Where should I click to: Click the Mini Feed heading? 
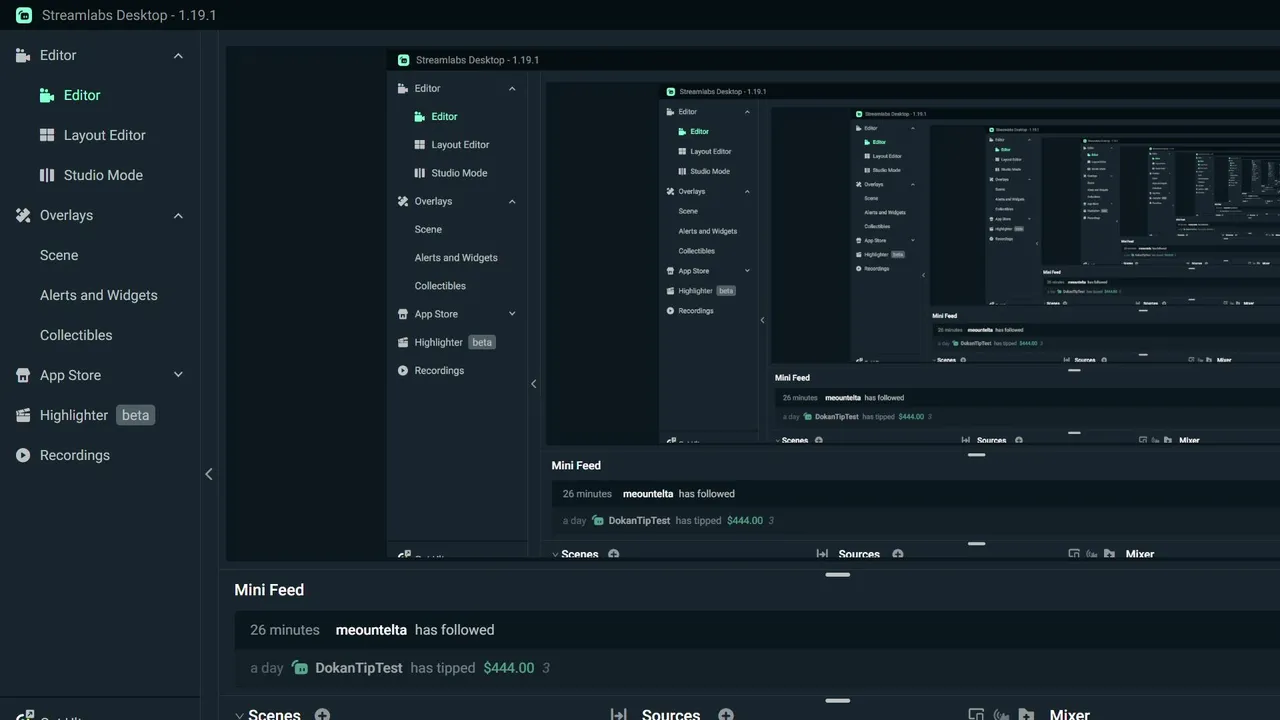[269, 590]
